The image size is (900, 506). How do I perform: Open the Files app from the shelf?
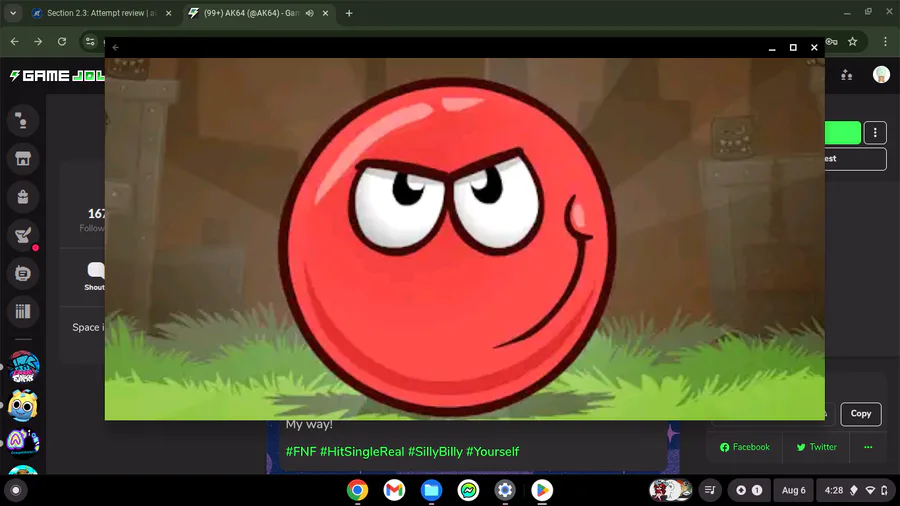pyautogui.click(x=431, y=490)
